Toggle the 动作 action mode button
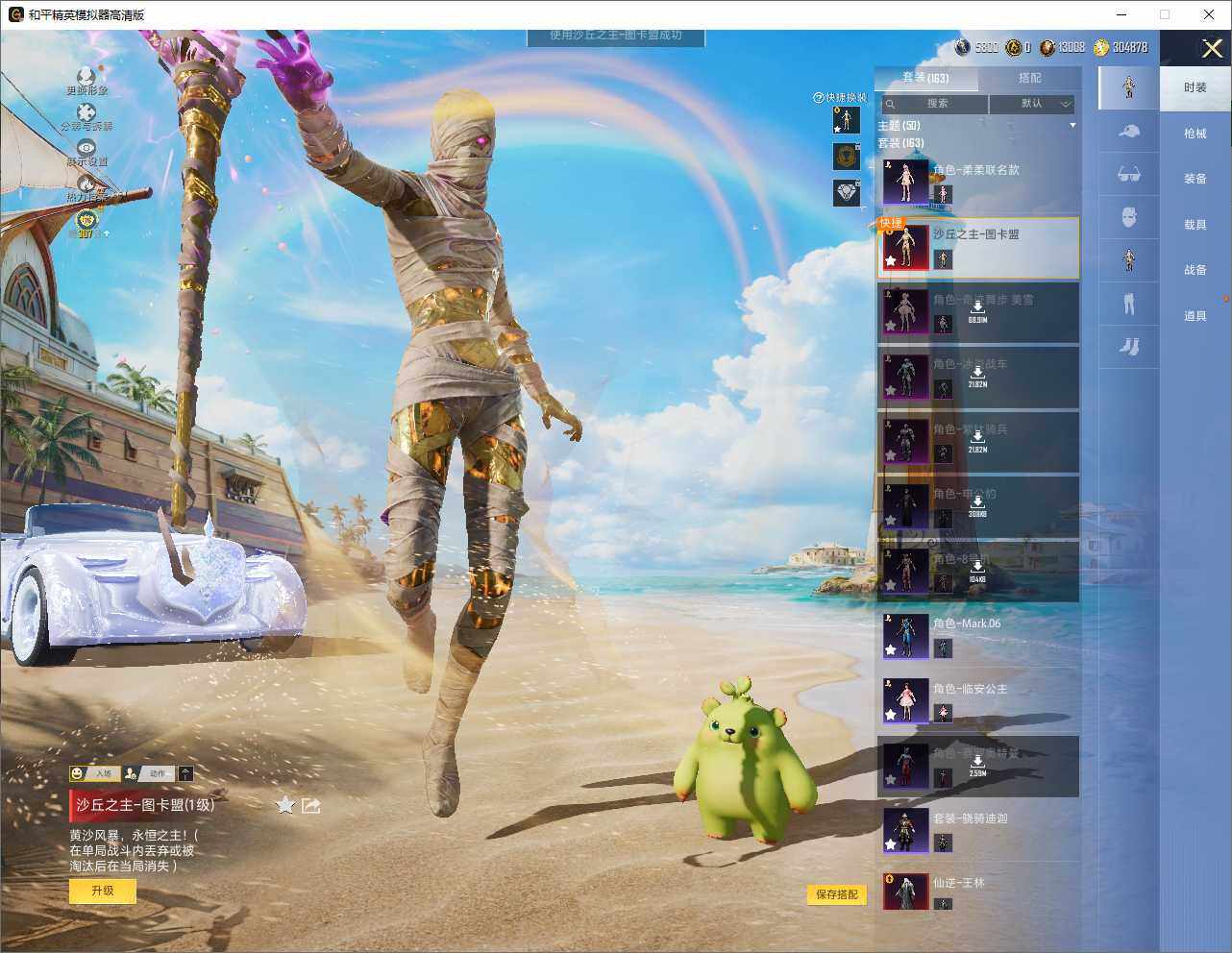 149,773
